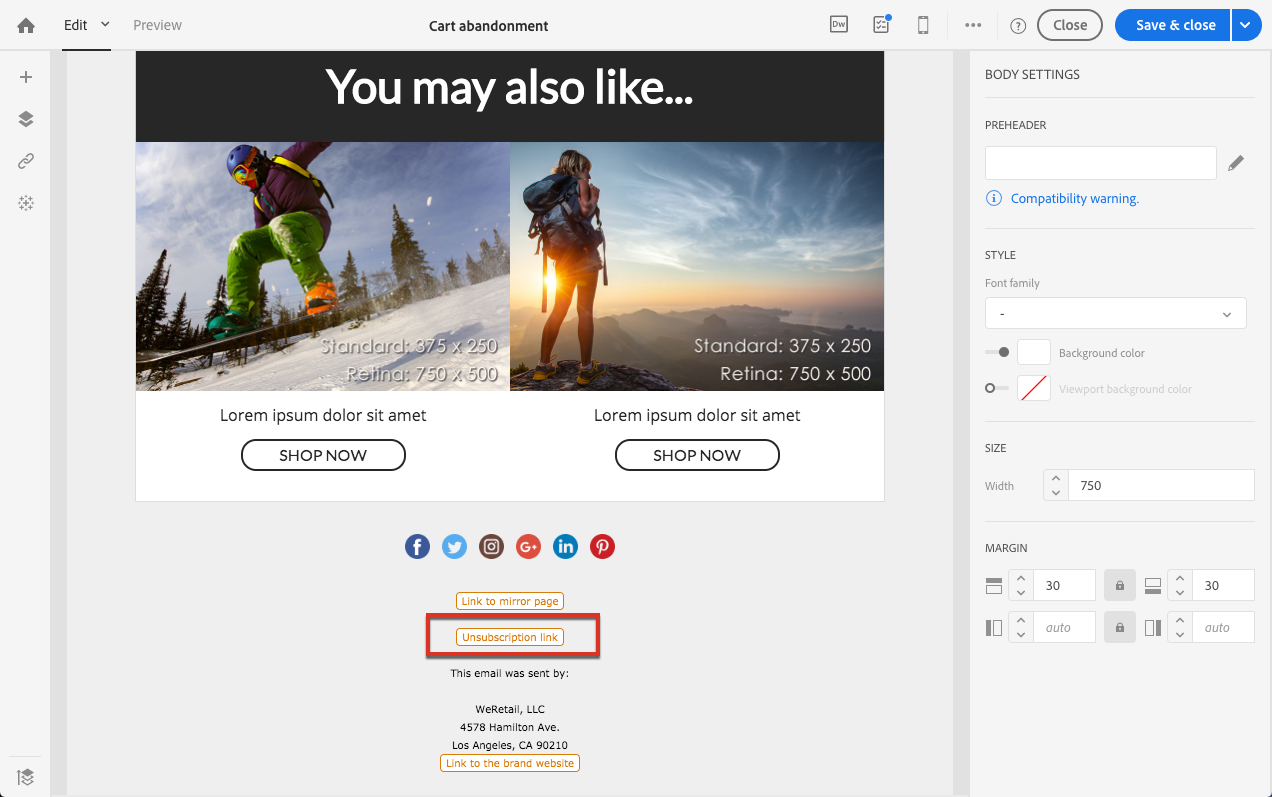Screen dimensions: 1272x797
Task: Click the Google Plus social icon
Action: tap(528, 546)
